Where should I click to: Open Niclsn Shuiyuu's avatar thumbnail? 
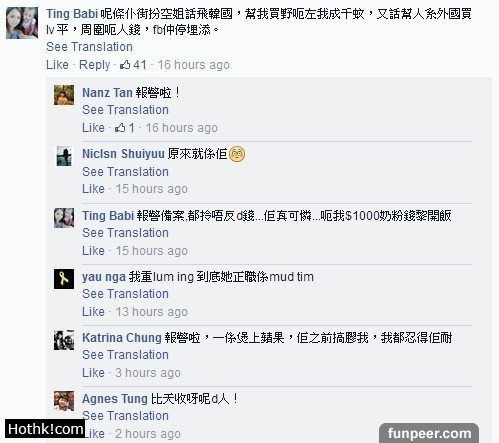[x=64, y=156]
